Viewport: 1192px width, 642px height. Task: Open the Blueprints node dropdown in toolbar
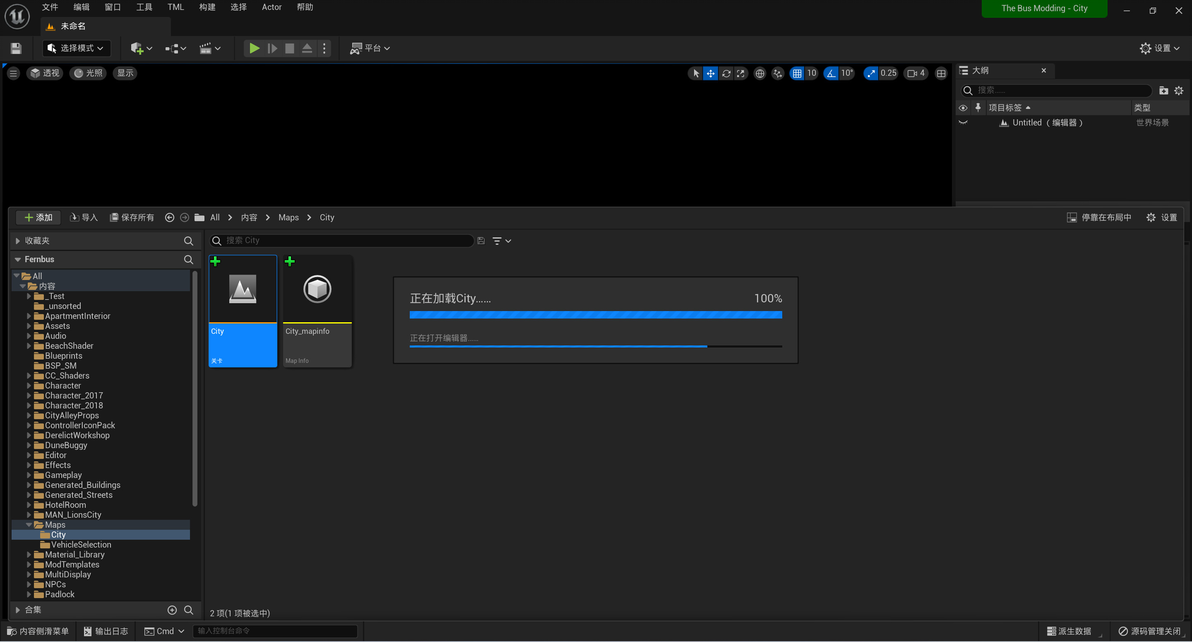(x=176, y=48)
